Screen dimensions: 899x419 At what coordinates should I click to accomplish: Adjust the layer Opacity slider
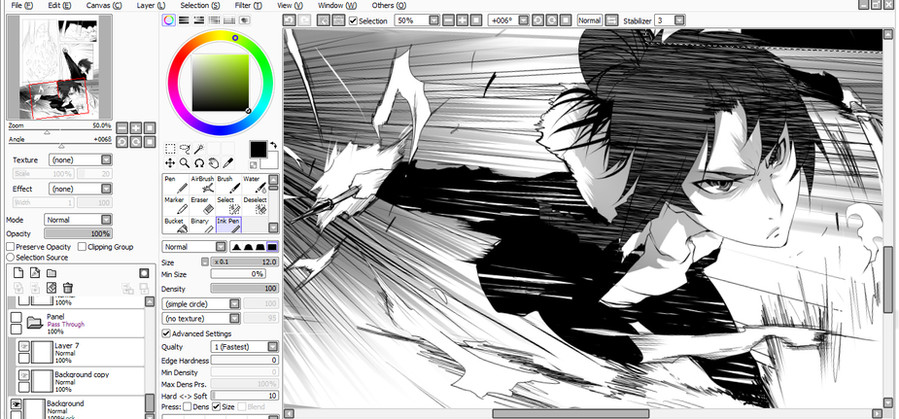click(78, 234)
